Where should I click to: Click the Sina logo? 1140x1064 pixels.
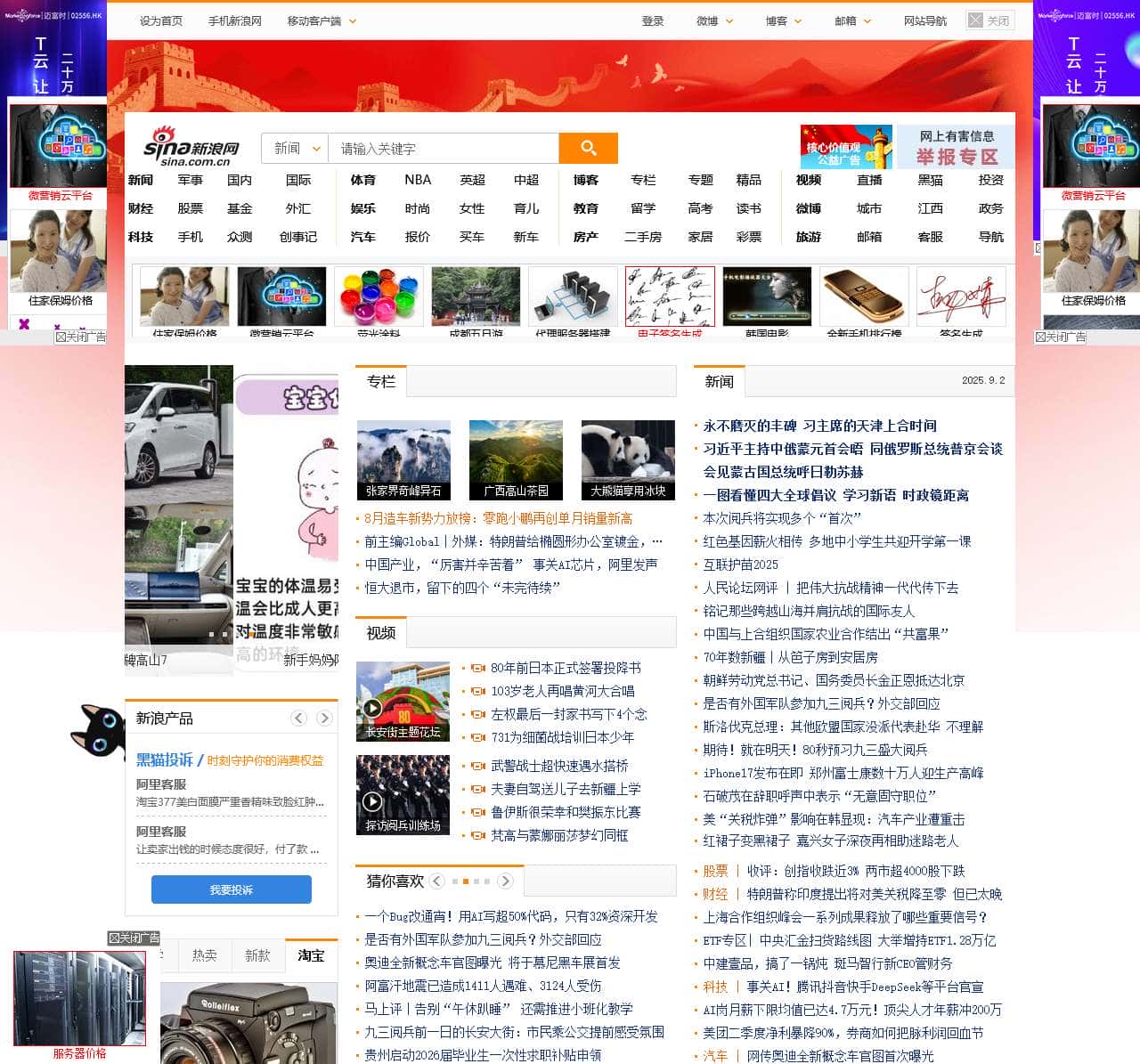[x=191, y=147]
